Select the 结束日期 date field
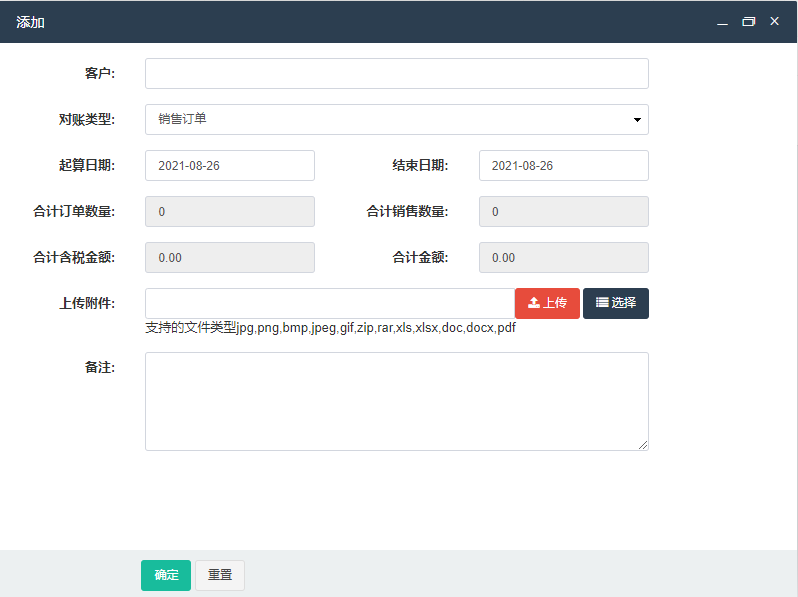Screen dimensions: 798x597 [x=563, y=165]
